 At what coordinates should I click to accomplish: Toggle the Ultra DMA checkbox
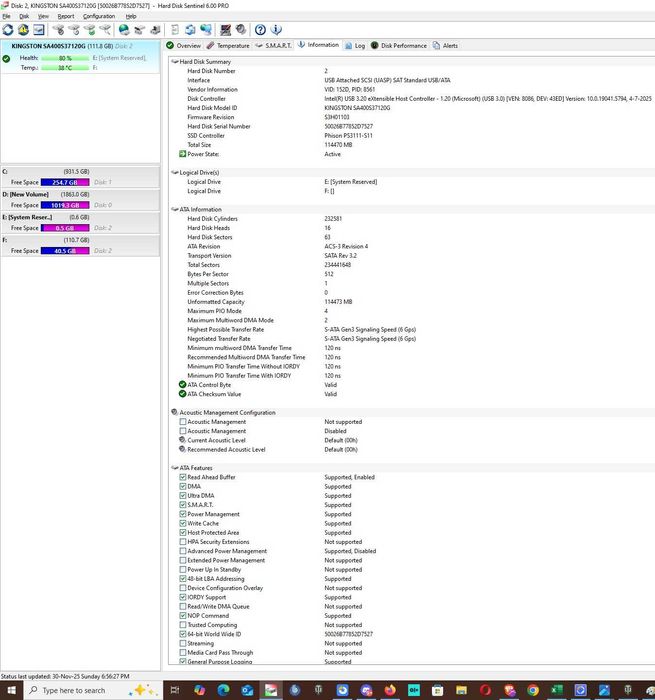183,496
